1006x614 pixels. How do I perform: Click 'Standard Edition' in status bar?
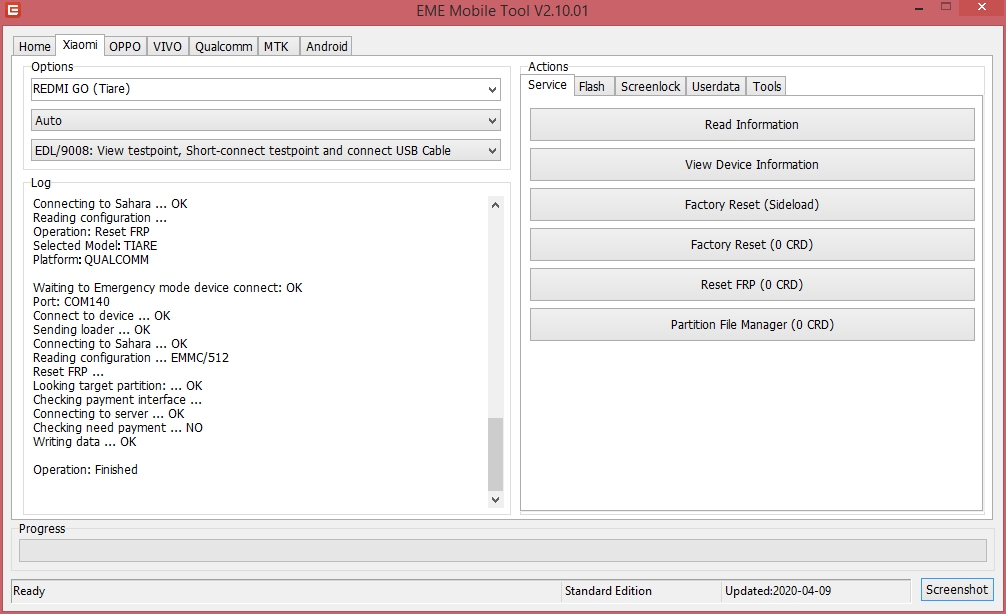[608, 591]
